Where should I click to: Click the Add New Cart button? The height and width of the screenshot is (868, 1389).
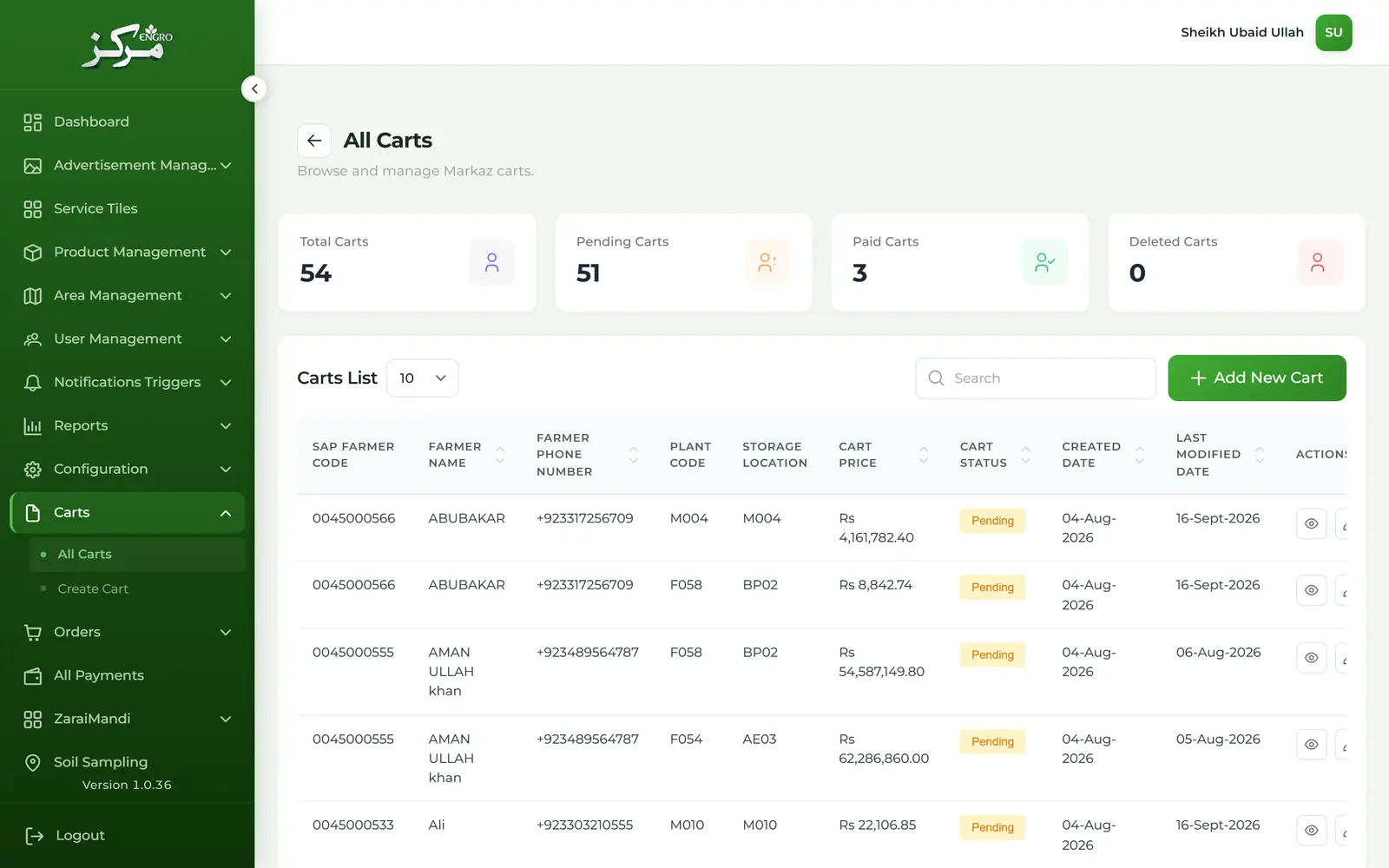pyautogui.click(x=1256, y=378)
